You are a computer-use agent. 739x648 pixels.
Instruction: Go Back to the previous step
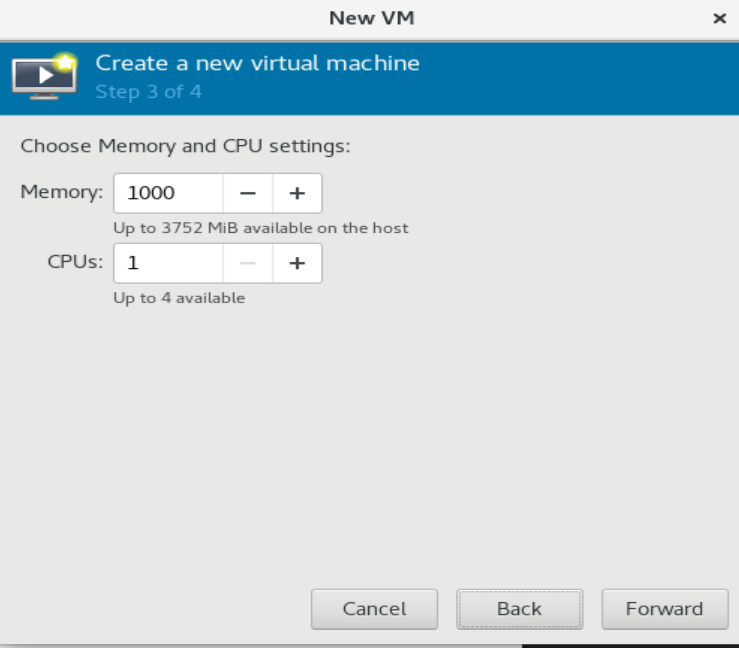[519, 609]
